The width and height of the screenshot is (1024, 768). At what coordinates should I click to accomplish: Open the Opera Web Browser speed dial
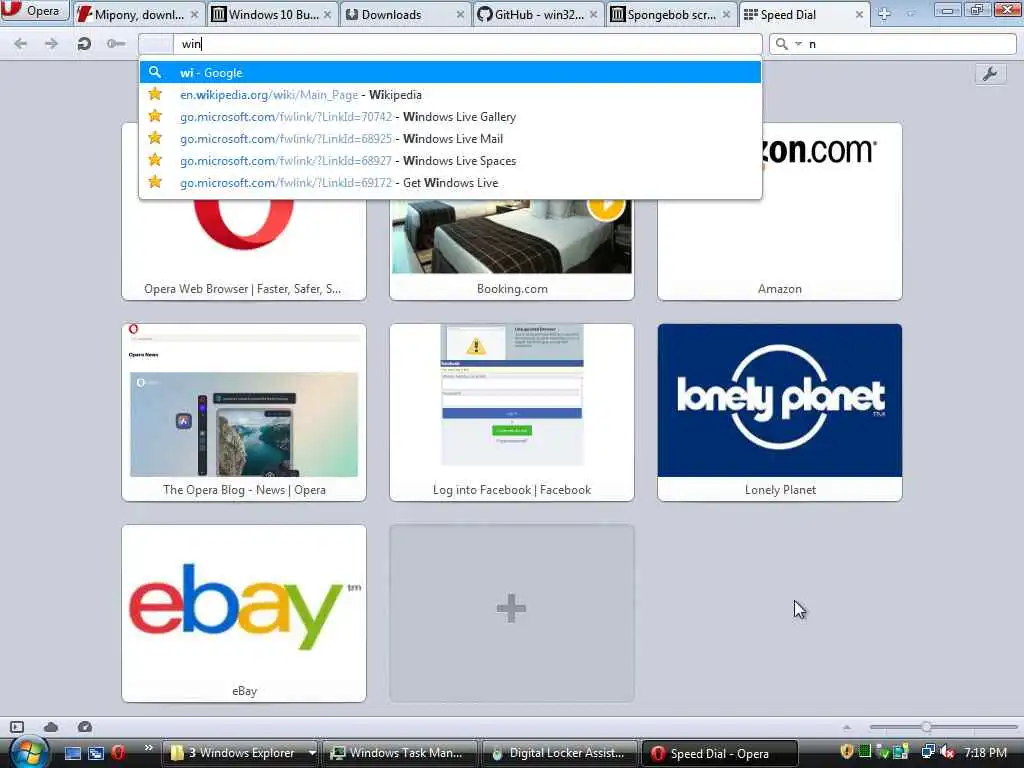click(x=244, y=248)
